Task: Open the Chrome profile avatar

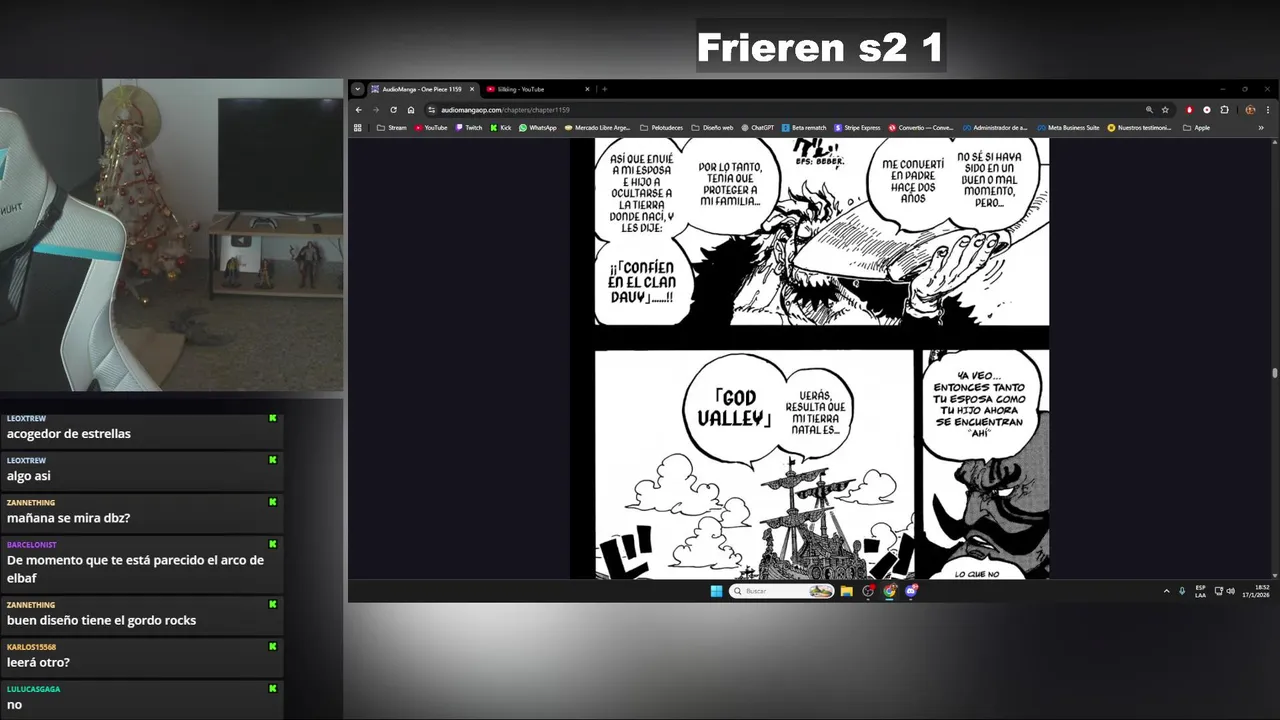Action: point(1250,110)
